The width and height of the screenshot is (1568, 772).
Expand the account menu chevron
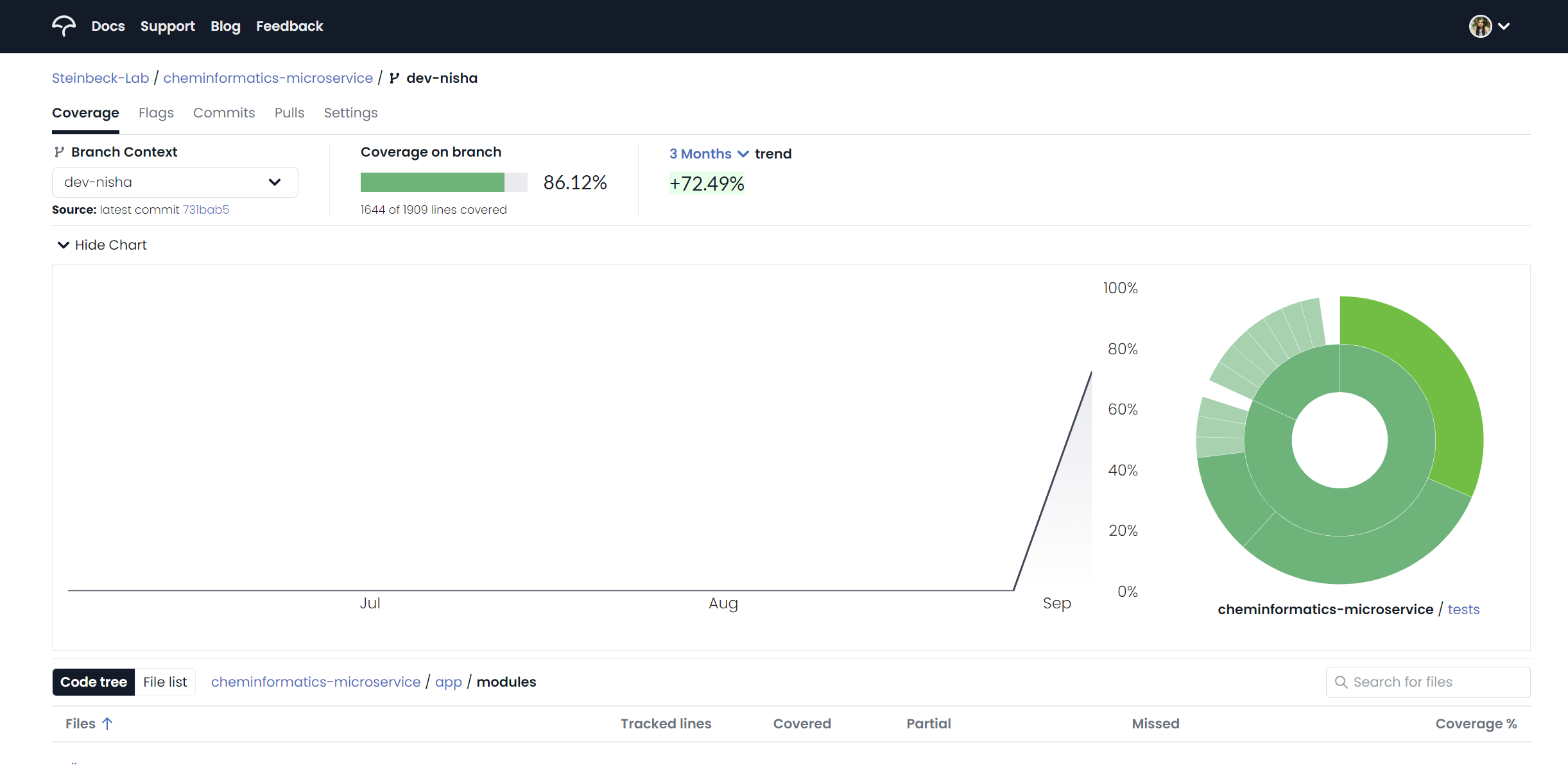coord(1504,26)
